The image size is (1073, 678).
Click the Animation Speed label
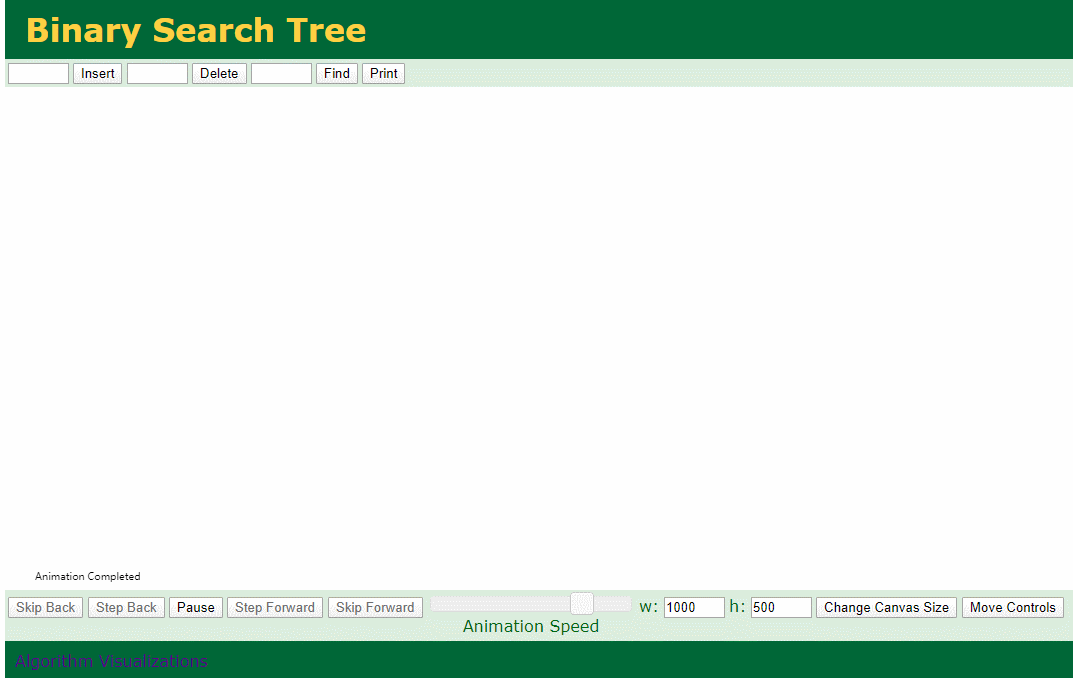click(530, 627)
